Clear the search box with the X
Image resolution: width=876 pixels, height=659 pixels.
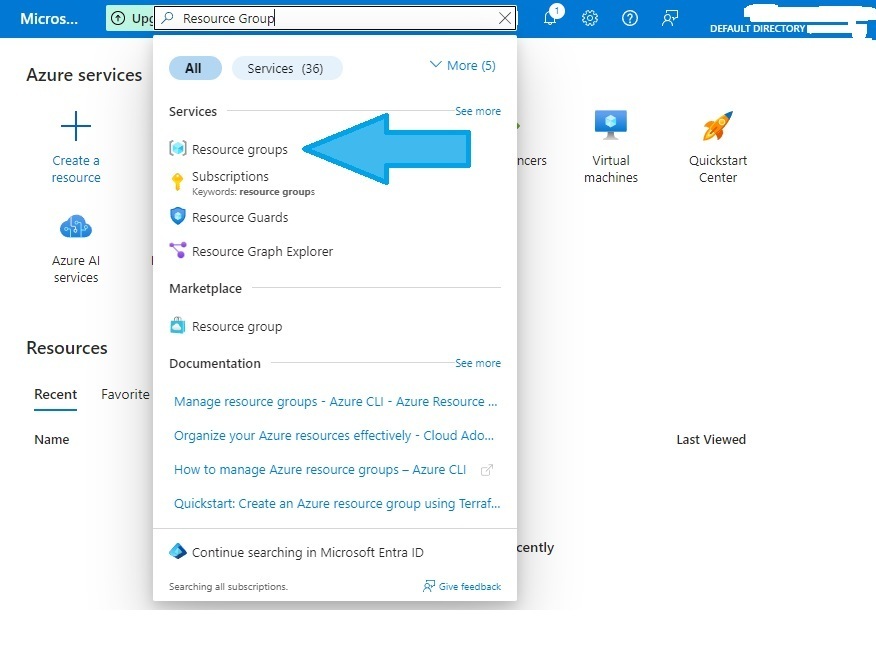[504, 18]
